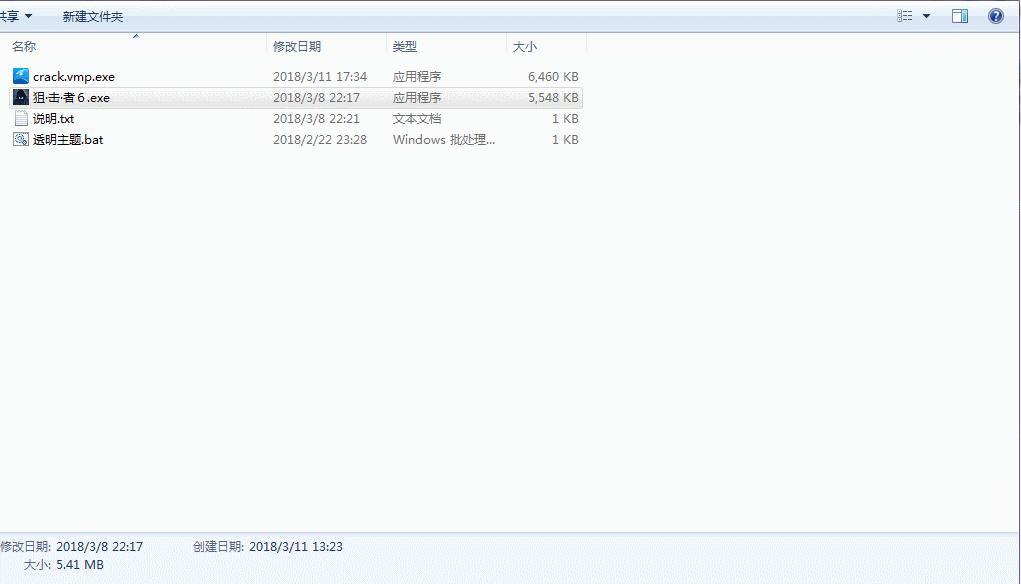1021x584 pixels.
Task: Click the 6,460 KB size cell
Action: tap(553, 76)
